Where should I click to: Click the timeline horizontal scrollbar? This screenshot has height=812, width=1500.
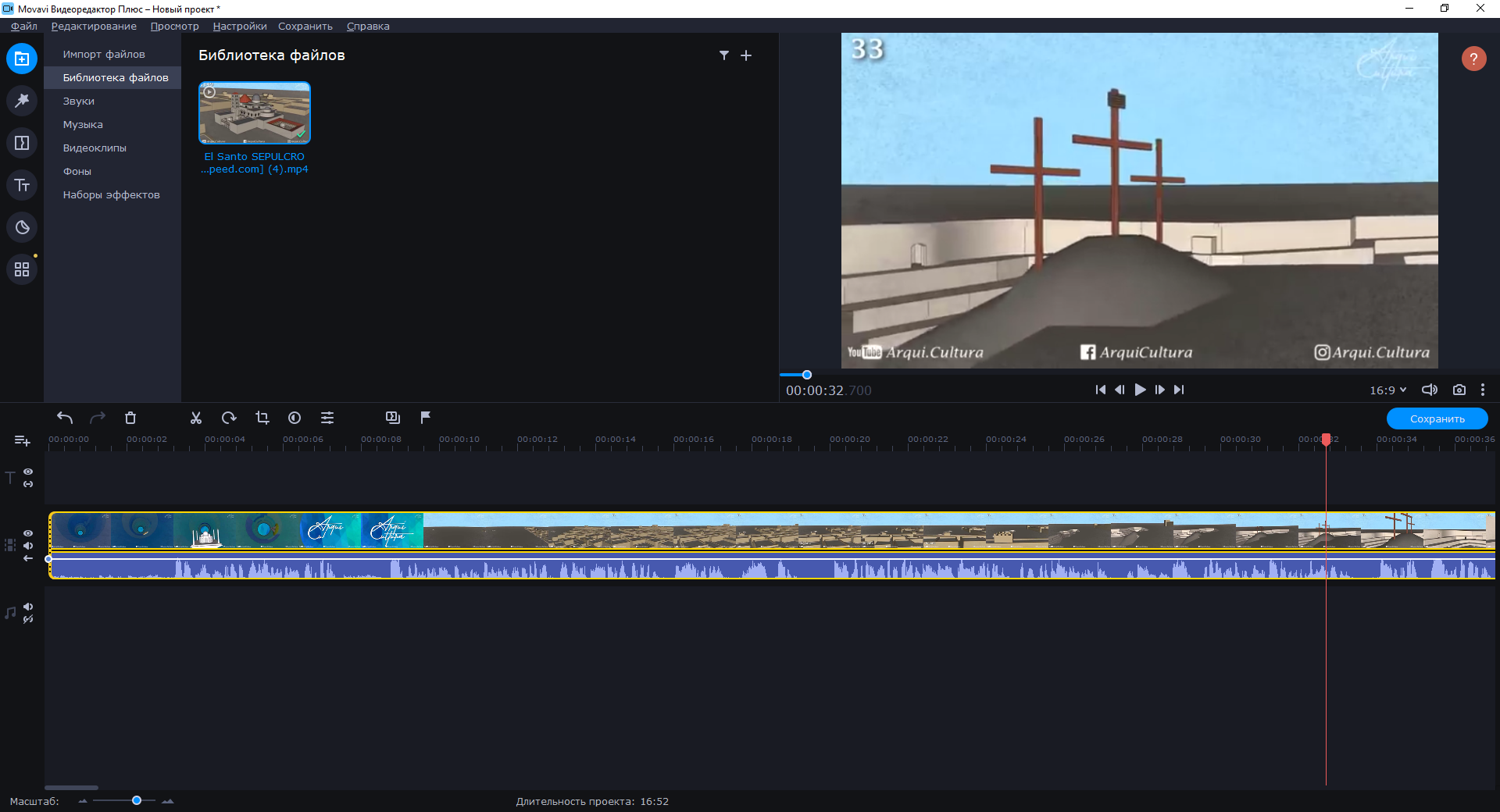click(72, 787)
